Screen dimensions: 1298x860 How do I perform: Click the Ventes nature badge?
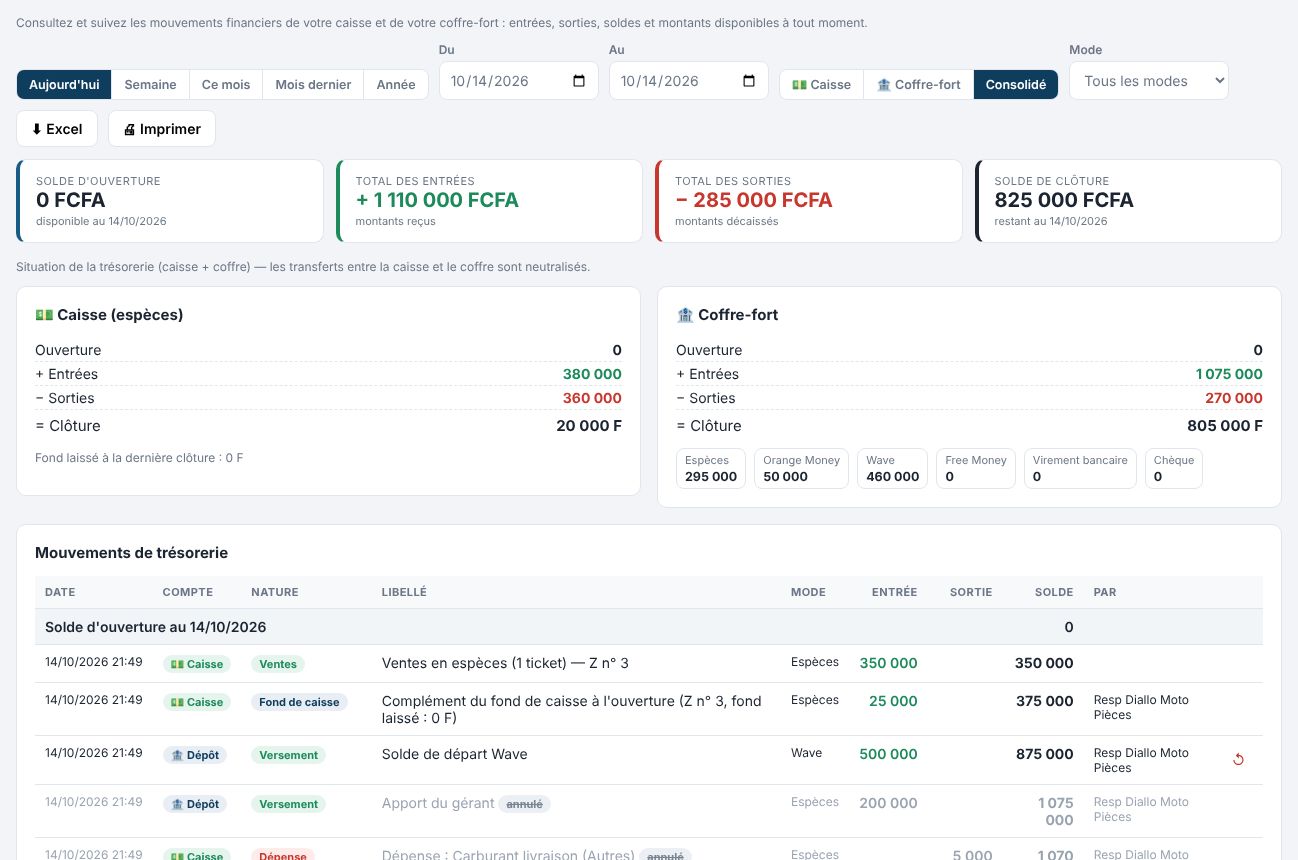[278, 664]
